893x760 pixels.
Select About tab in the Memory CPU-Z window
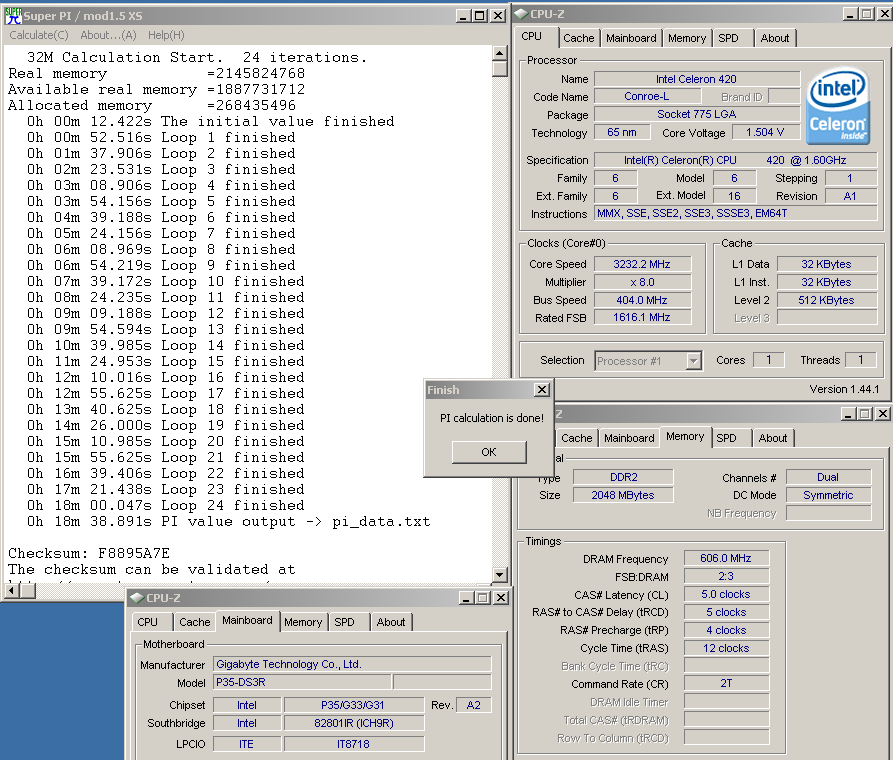click(773, 438)
